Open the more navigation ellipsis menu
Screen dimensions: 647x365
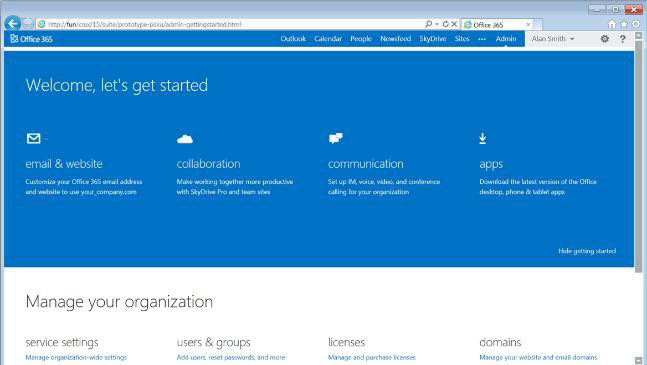pyautogui.click(x=482, y=39)
